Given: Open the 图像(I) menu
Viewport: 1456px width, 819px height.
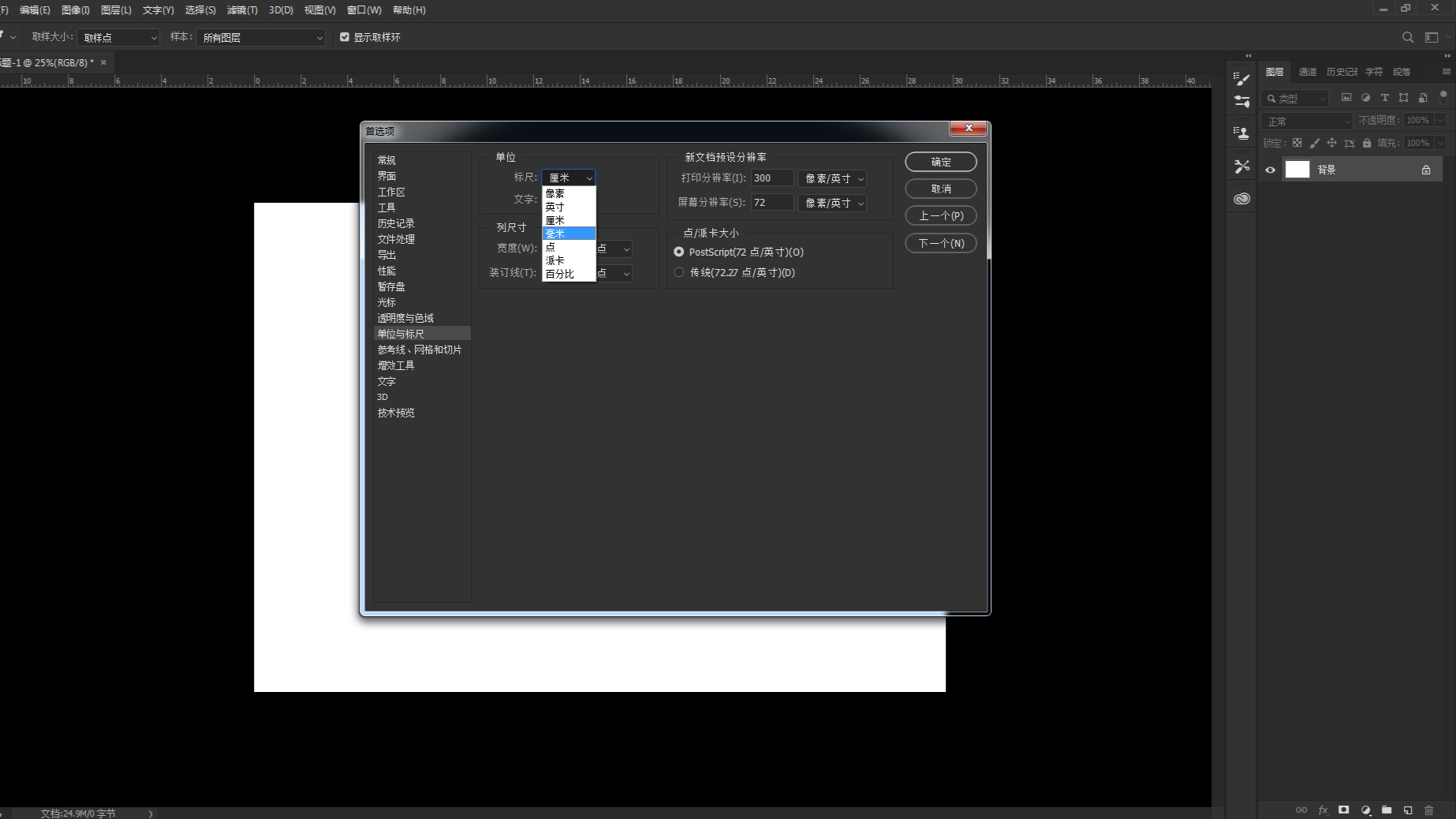Looking at the screenshot, I should tap(76, 10).
